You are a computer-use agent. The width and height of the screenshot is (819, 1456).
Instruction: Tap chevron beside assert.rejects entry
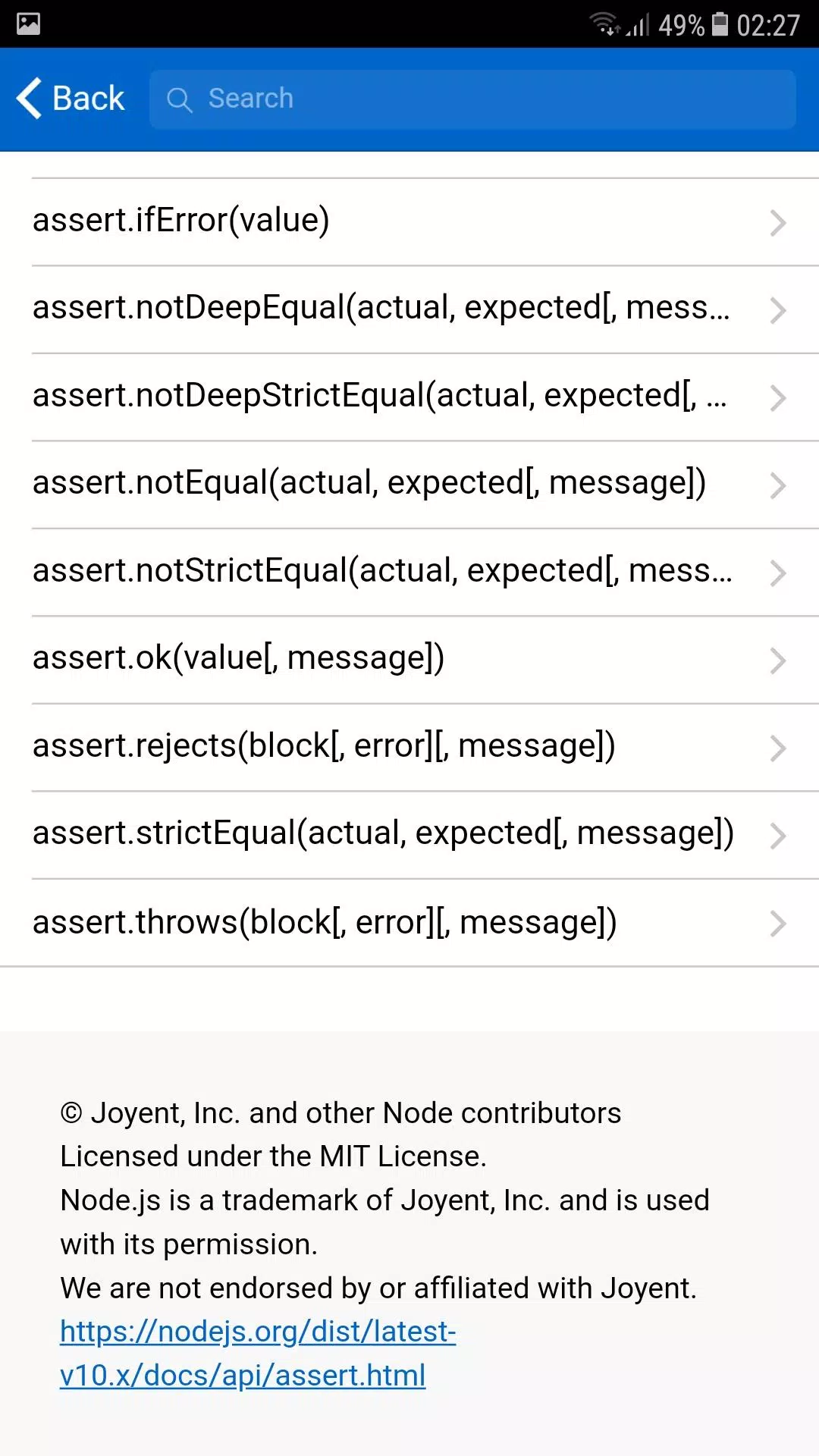point(778,748)
